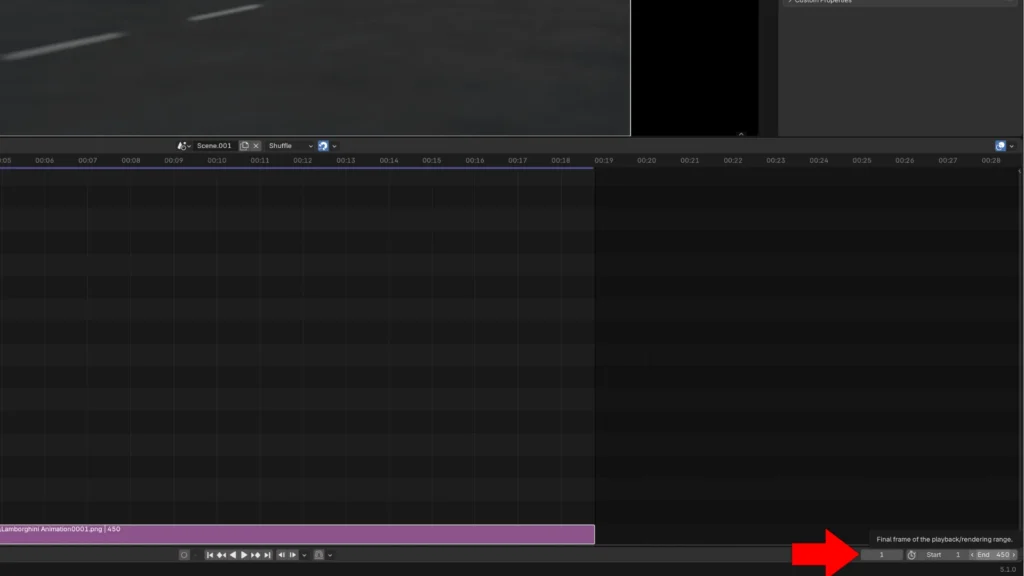Click the End frame field showing 450

tap(993, 554)
